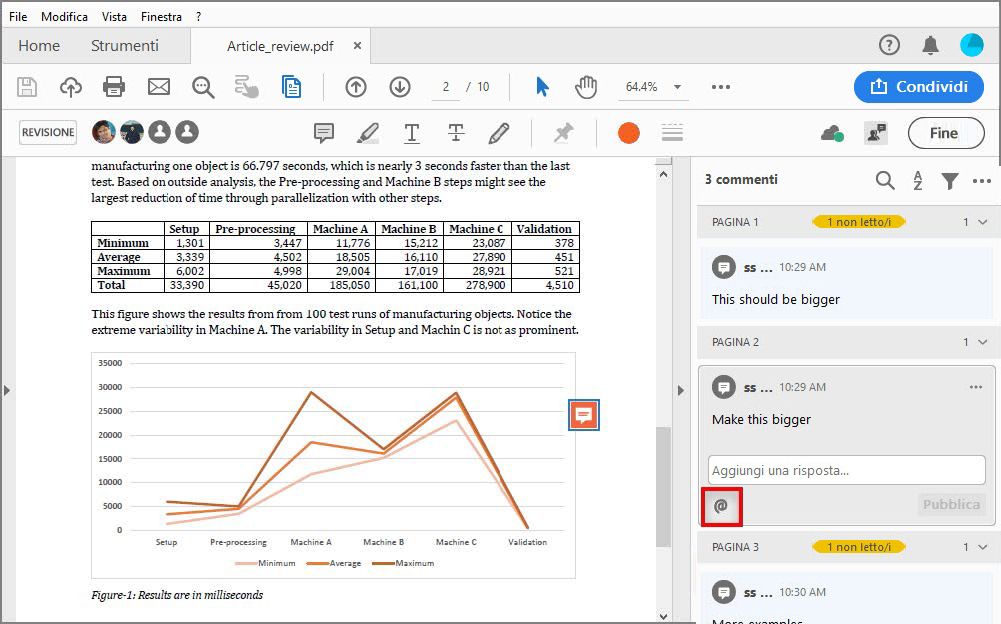Click document vertical scrollbar up arrow
Image resolution: width=1001 pixels, height=624 pixels.
(x=664, y=174)
